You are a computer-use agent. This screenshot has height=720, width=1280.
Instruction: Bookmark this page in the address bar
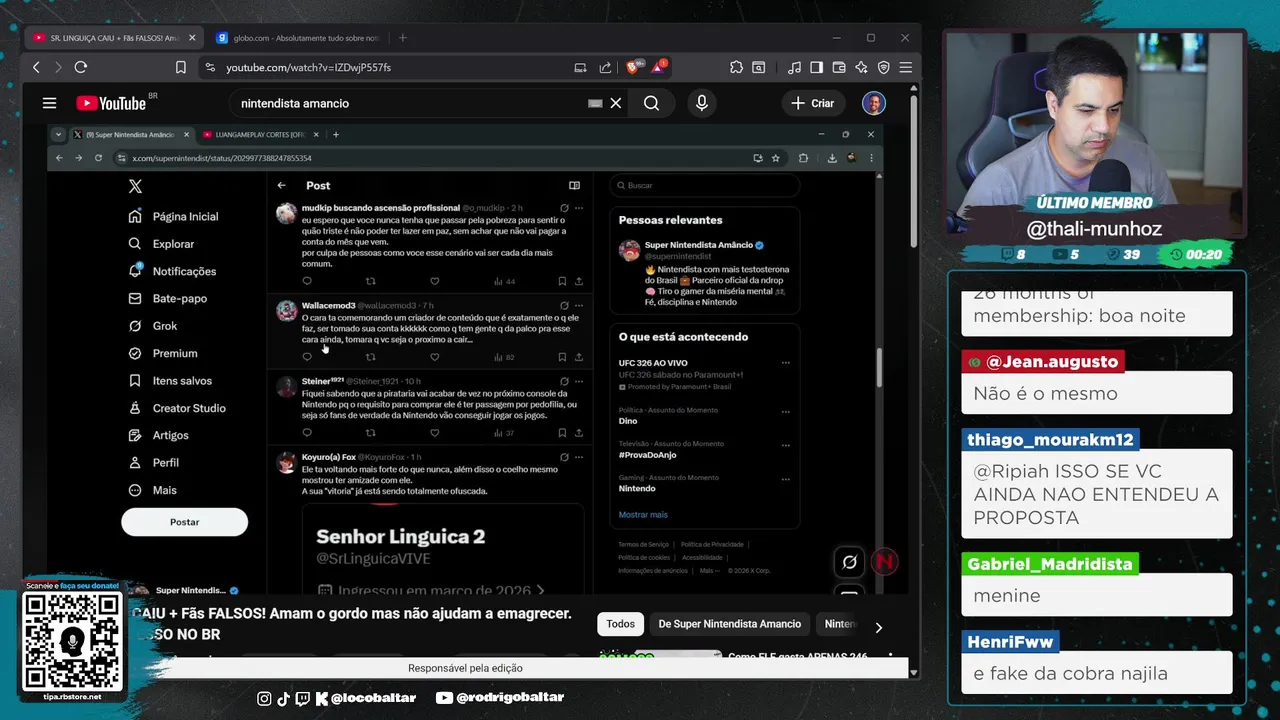pyautogui.click(x=181, y=67)
